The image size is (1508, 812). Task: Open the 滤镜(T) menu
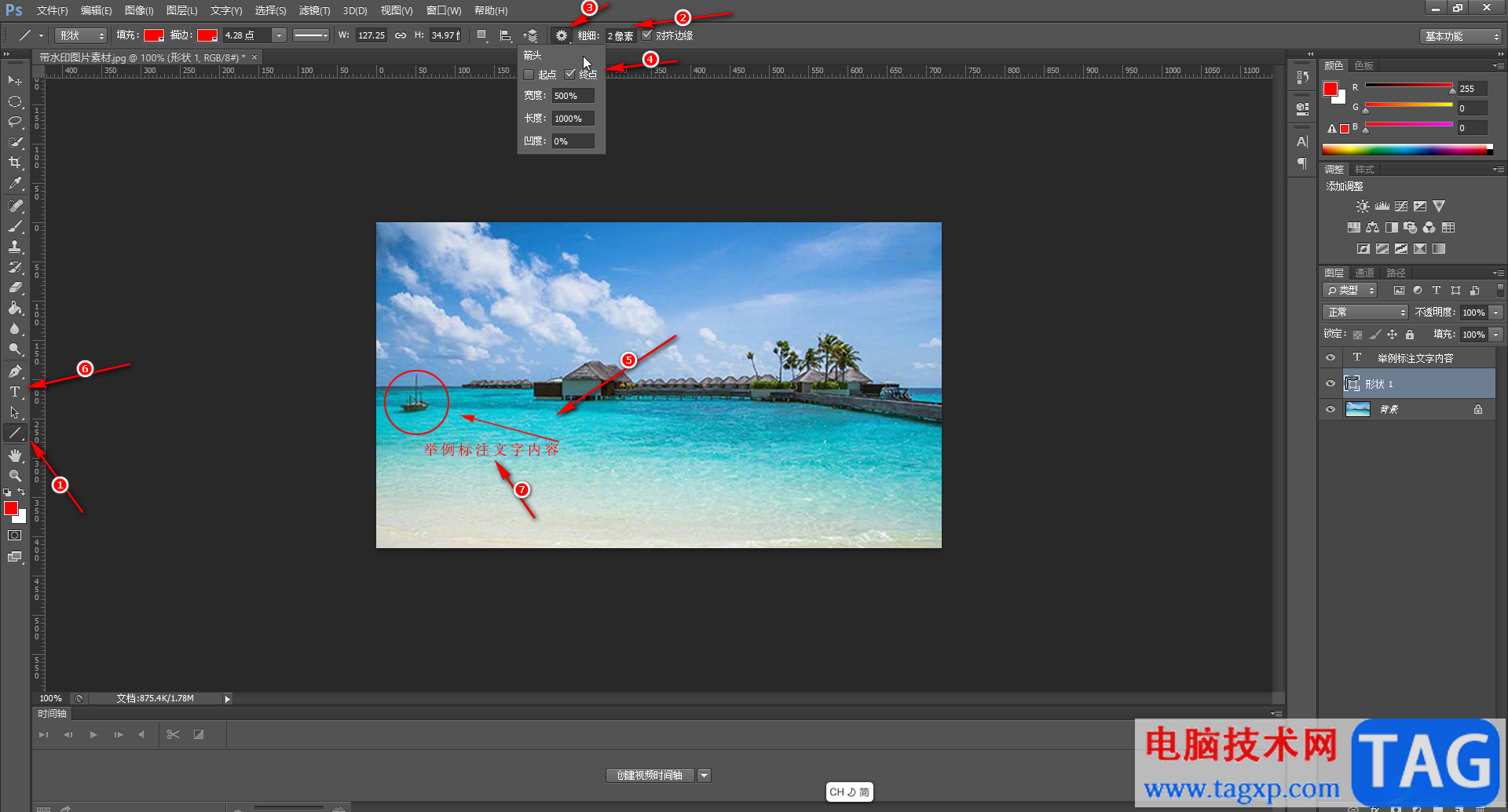(314, 10)
